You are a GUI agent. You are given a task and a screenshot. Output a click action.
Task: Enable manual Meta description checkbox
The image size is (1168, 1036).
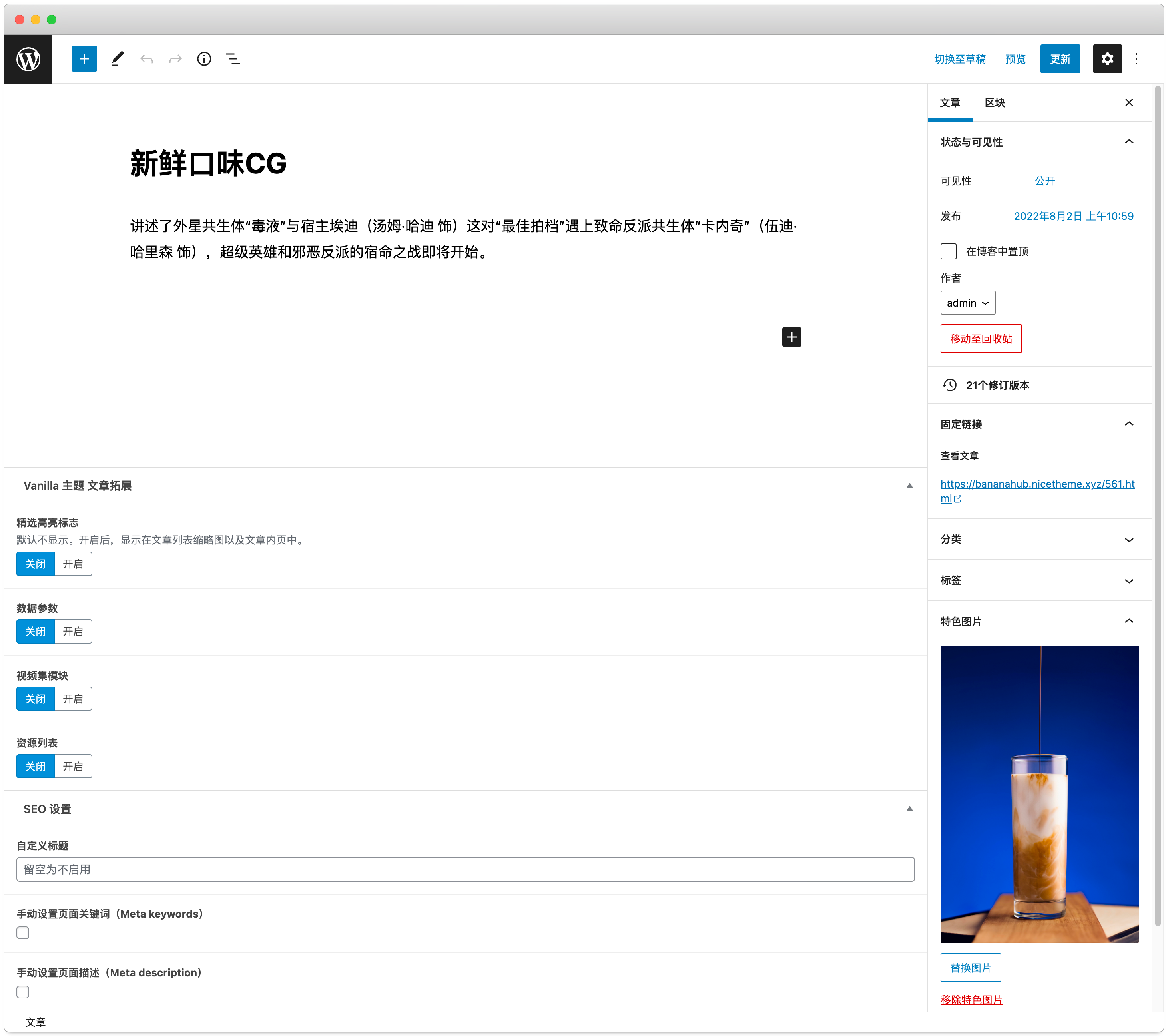[23, 992]
